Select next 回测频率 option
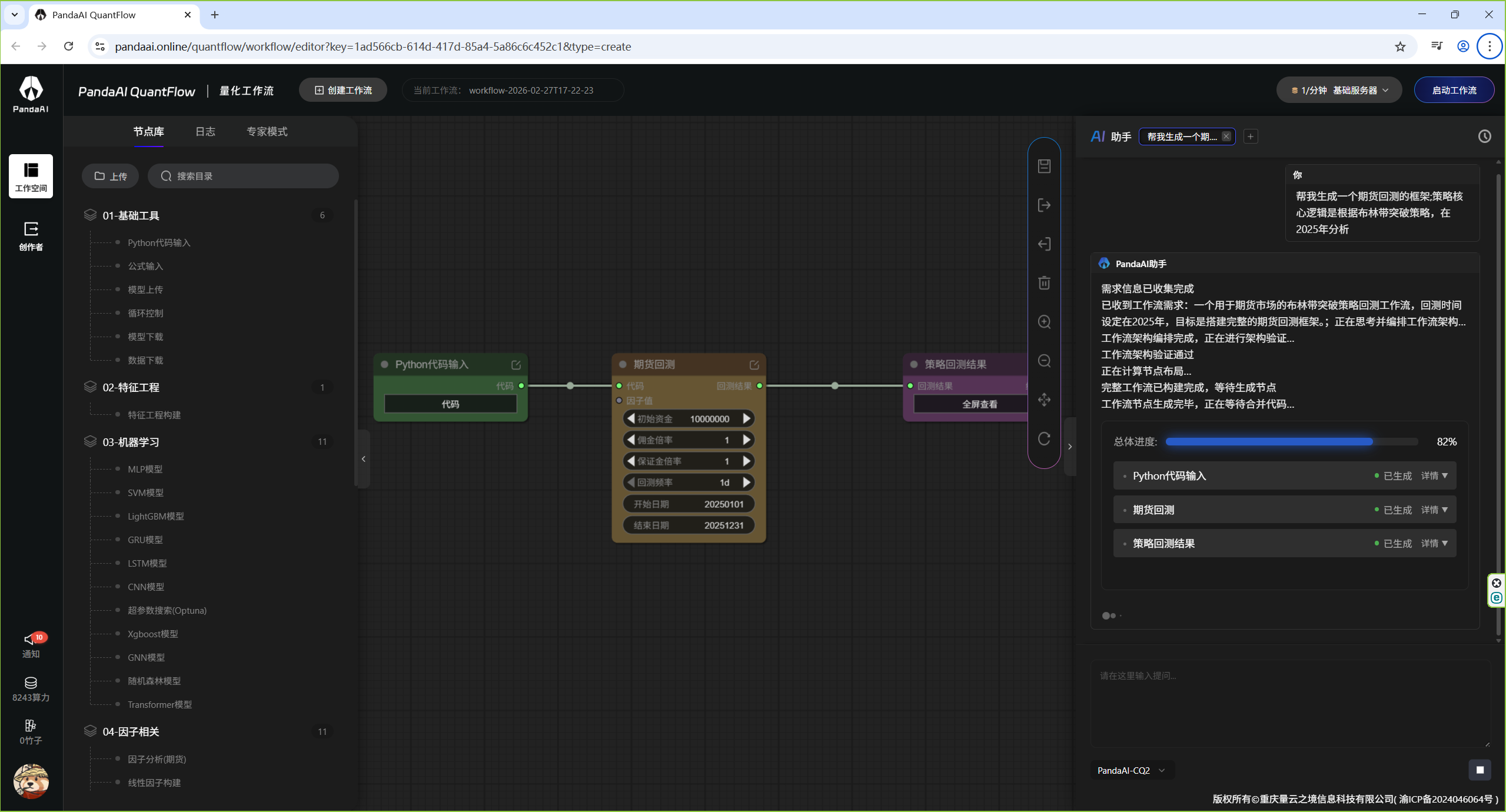1506x812 pixels. tap(747, 482)
